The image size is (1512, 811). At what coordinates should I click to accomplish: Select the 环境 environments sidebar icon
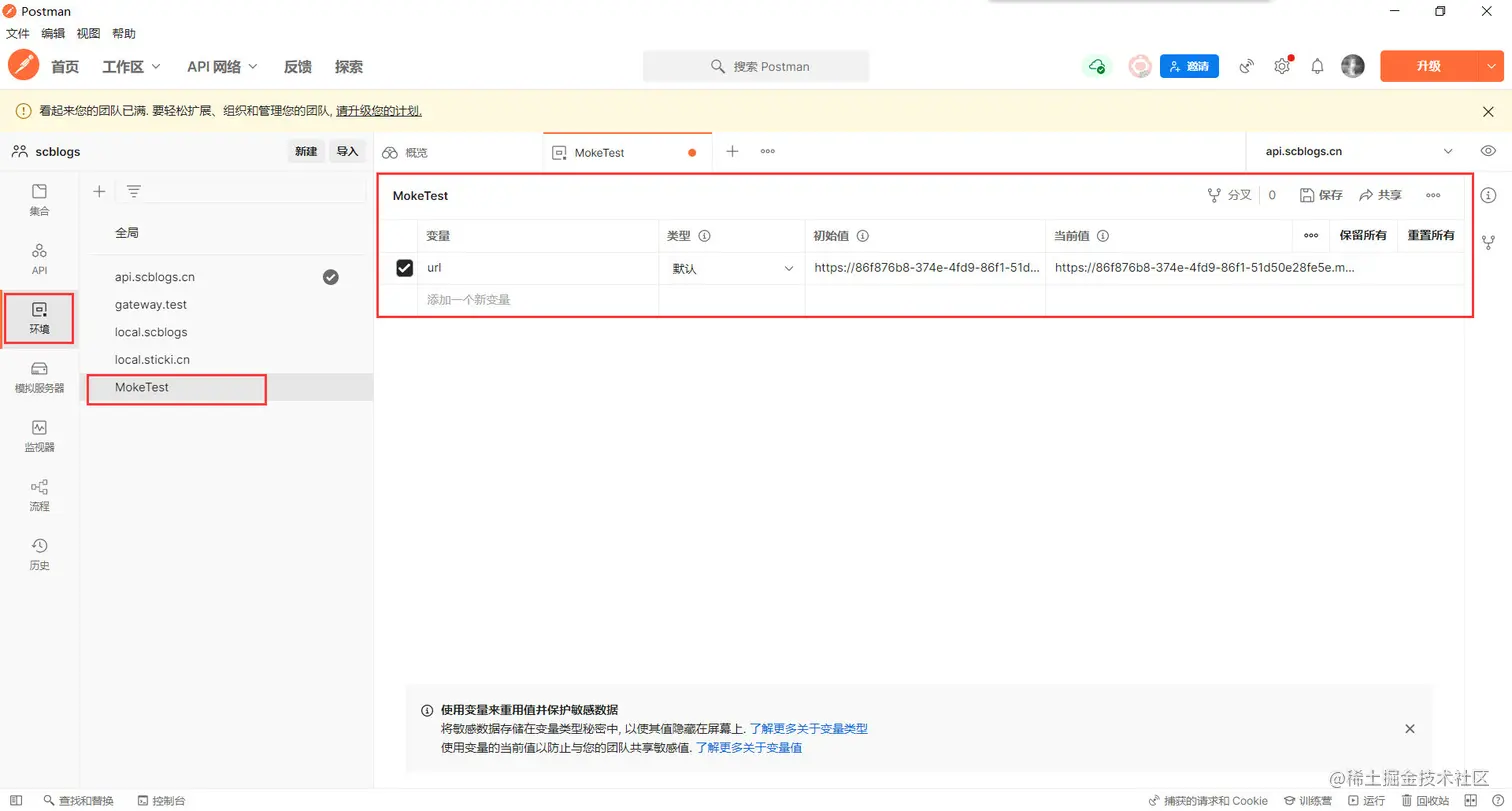(39, 318)
